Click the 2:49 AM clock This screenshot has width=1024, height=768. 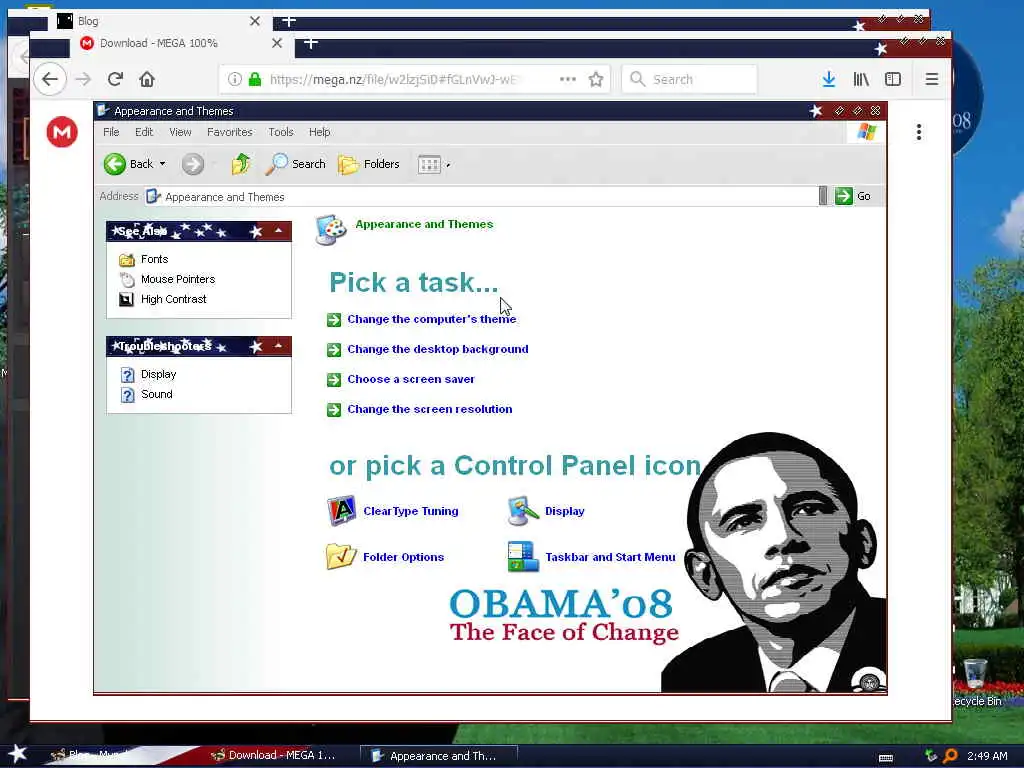tap(987, 756)
